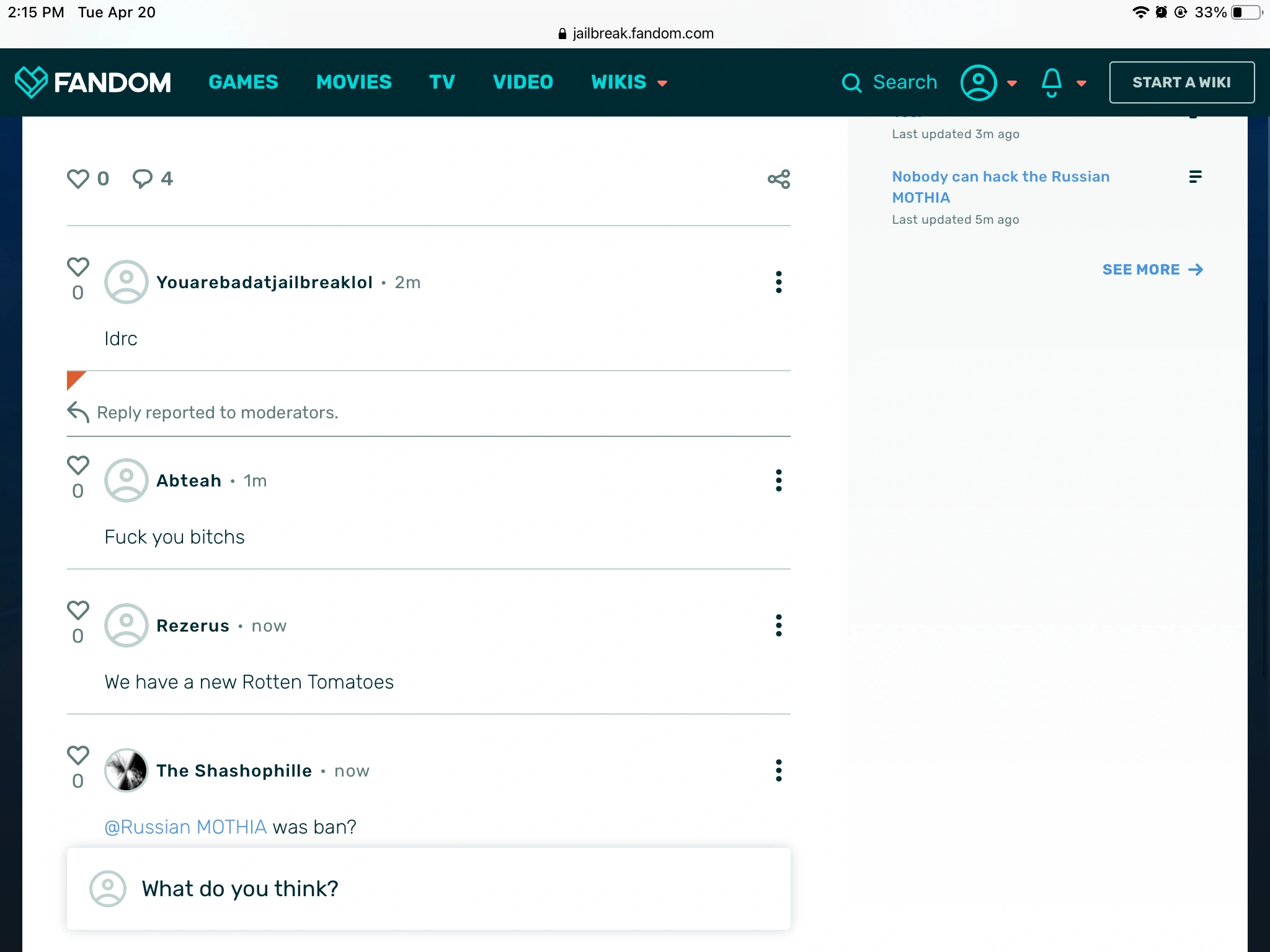1270x952 pixels.
Task: Like Rezerus's reply with heart
Action: tap(78, 610)
